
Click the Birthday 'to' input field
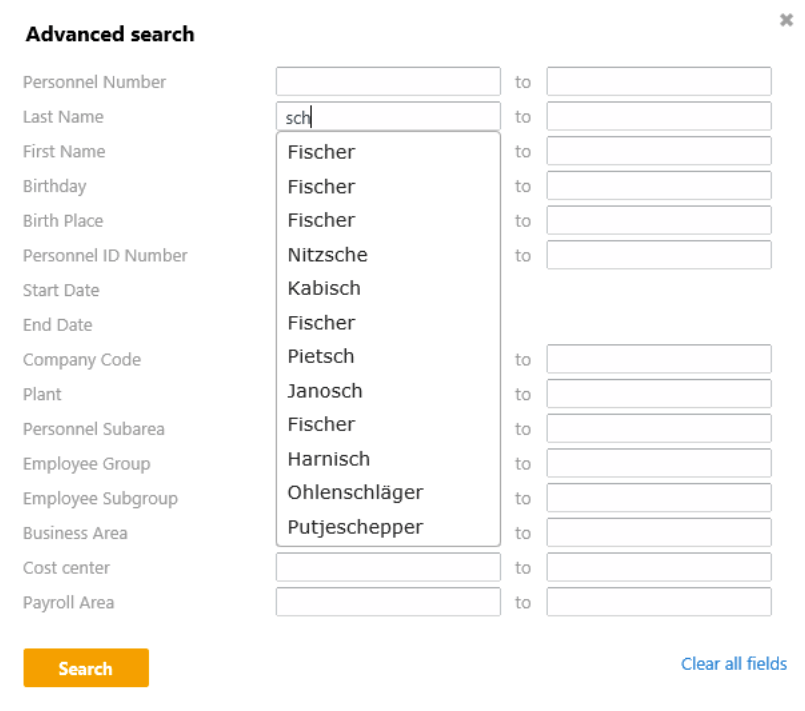click(659, 186)
